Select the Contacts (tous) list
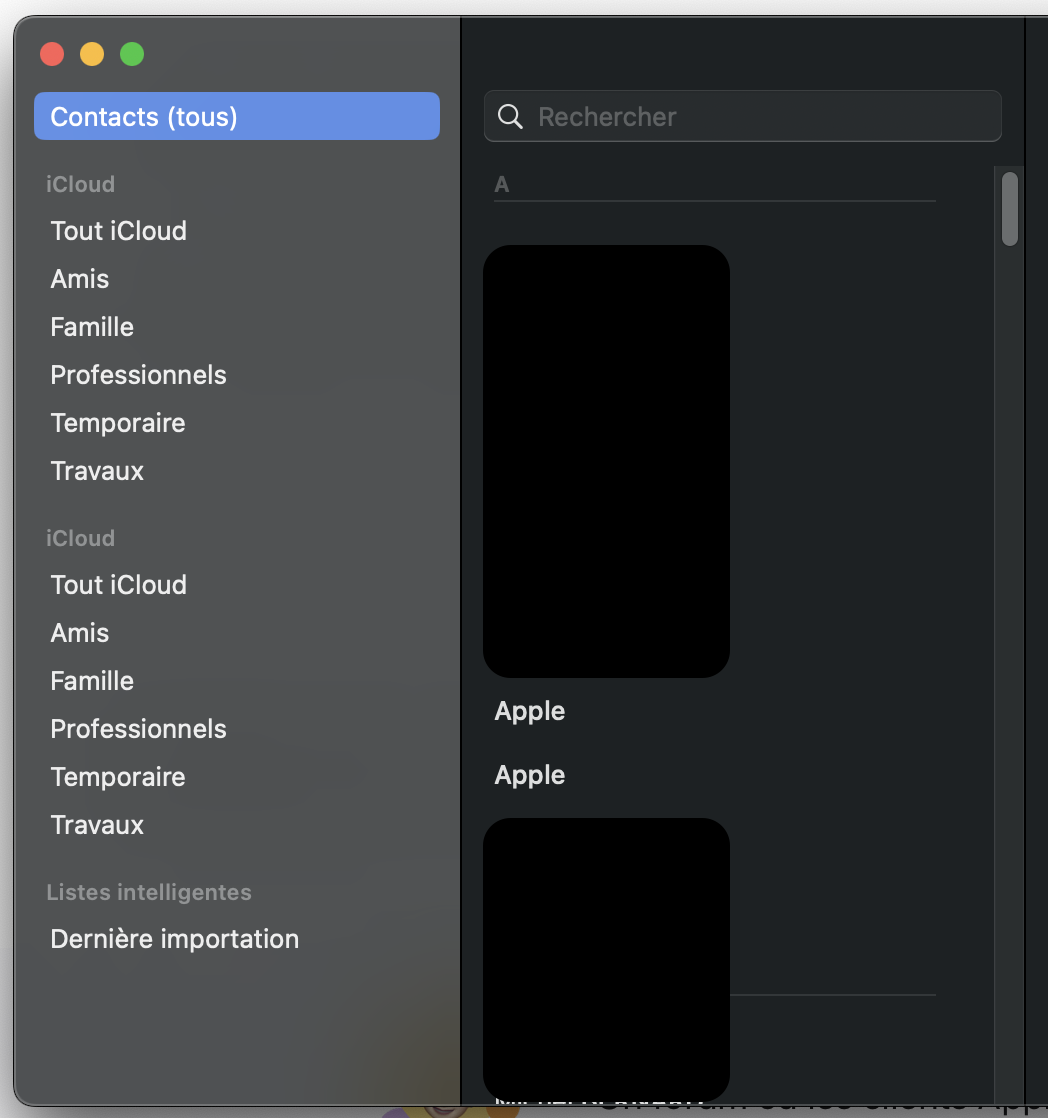Screen dimensions: 1048x1118 [236, 117]
